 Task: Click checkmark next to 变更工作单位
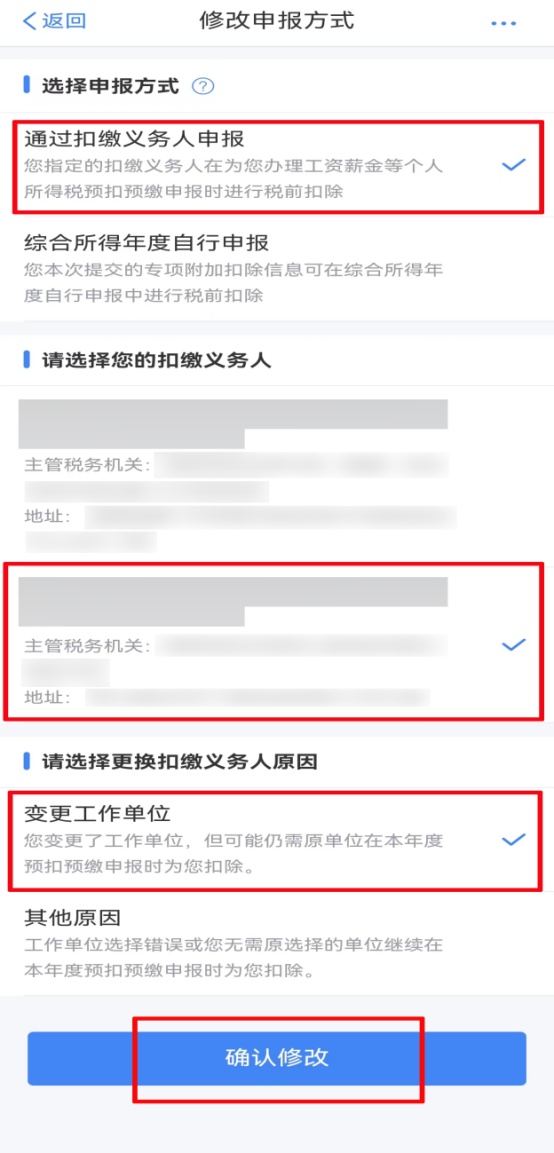pos(513,840)
